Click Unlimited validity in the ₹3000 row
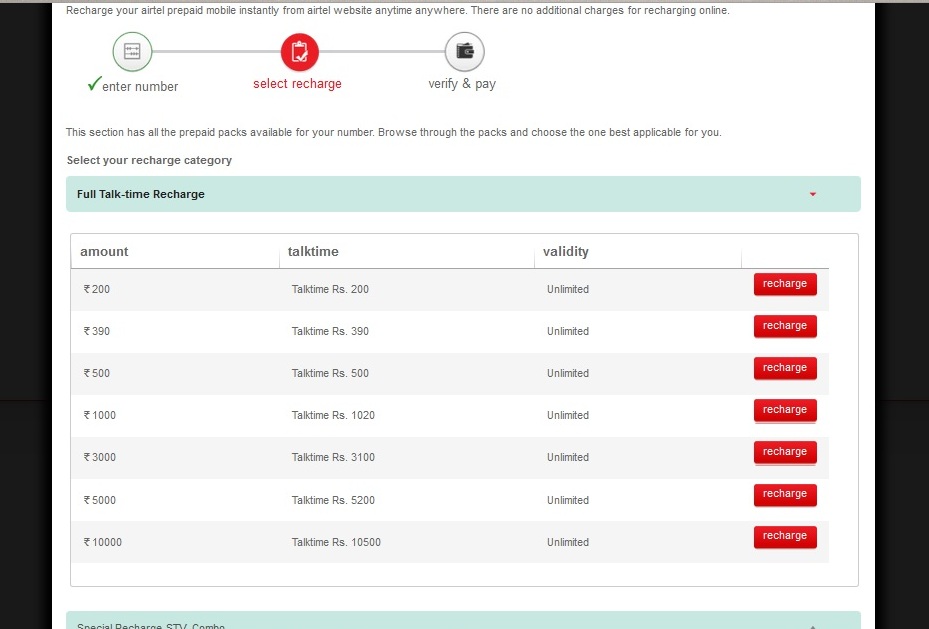This screenshot has width=929, height=629. tap(568, 457)
